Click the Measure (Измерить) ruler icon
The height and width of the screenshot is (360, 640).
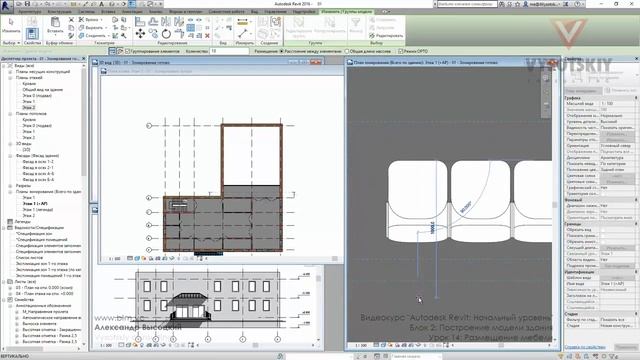pyautogui.click(x=242, y=21)
